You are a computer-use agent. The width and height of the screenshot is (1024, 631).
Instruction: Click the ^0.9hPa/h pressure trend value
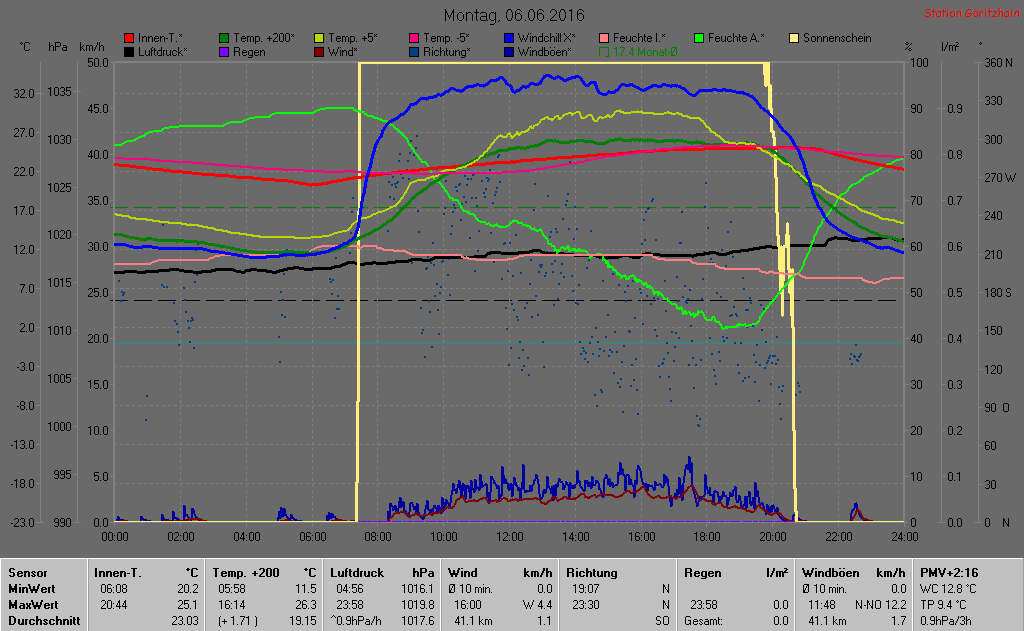point(356,621)
